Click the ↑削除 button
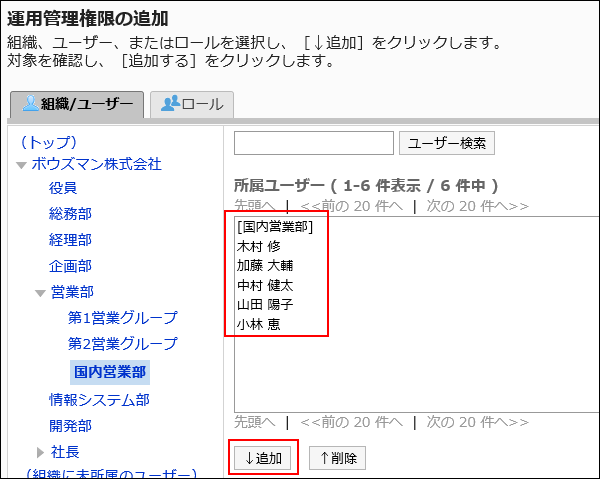Viewport: 600px width, 479px height. pos(338,458)
